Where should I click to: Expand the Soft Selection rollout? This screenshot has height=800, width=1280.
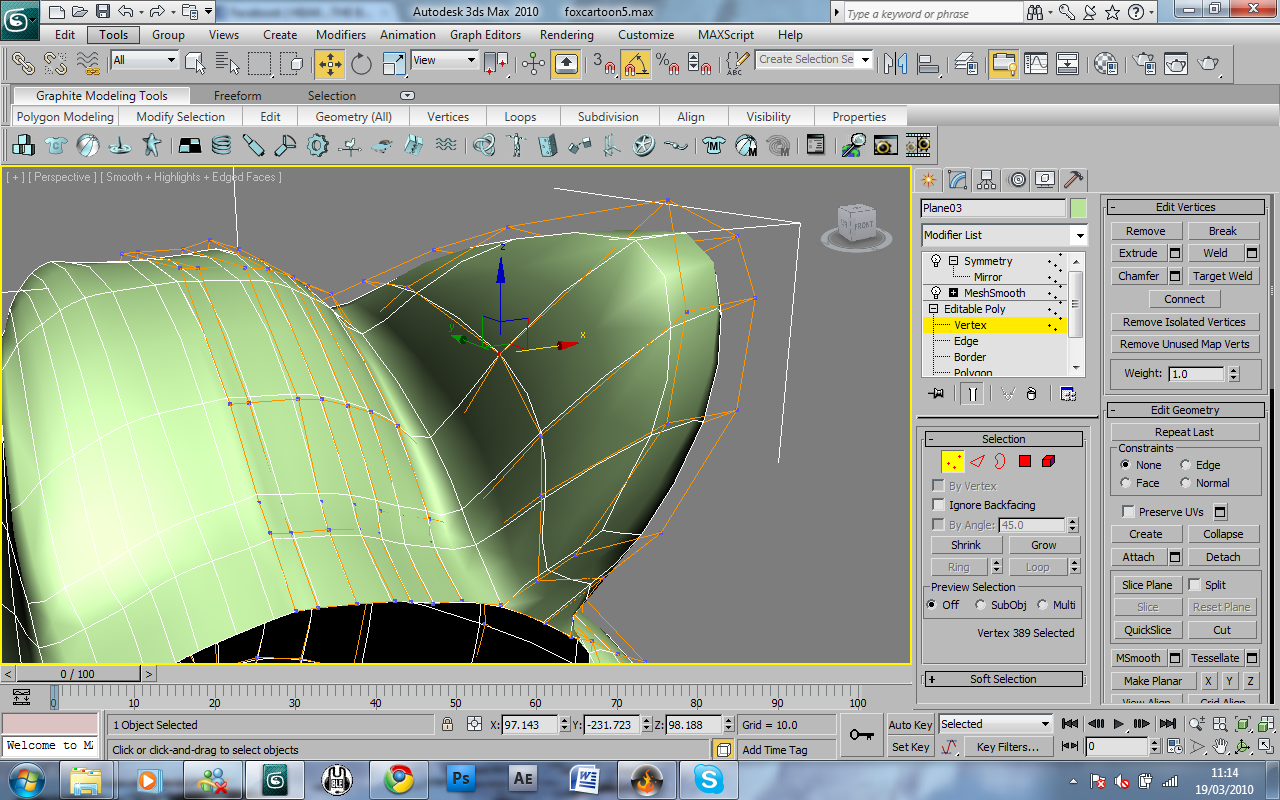click(1003, 679)
